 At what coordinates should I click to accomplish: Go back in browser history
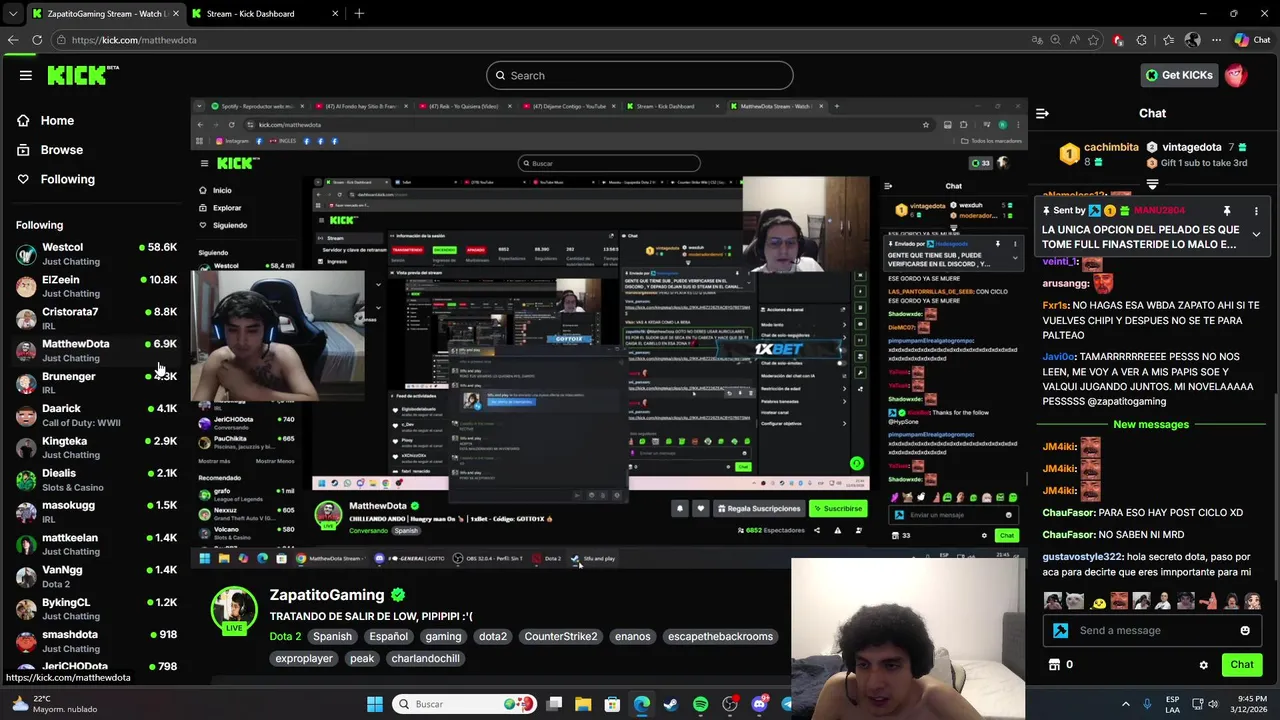point(13,40)
